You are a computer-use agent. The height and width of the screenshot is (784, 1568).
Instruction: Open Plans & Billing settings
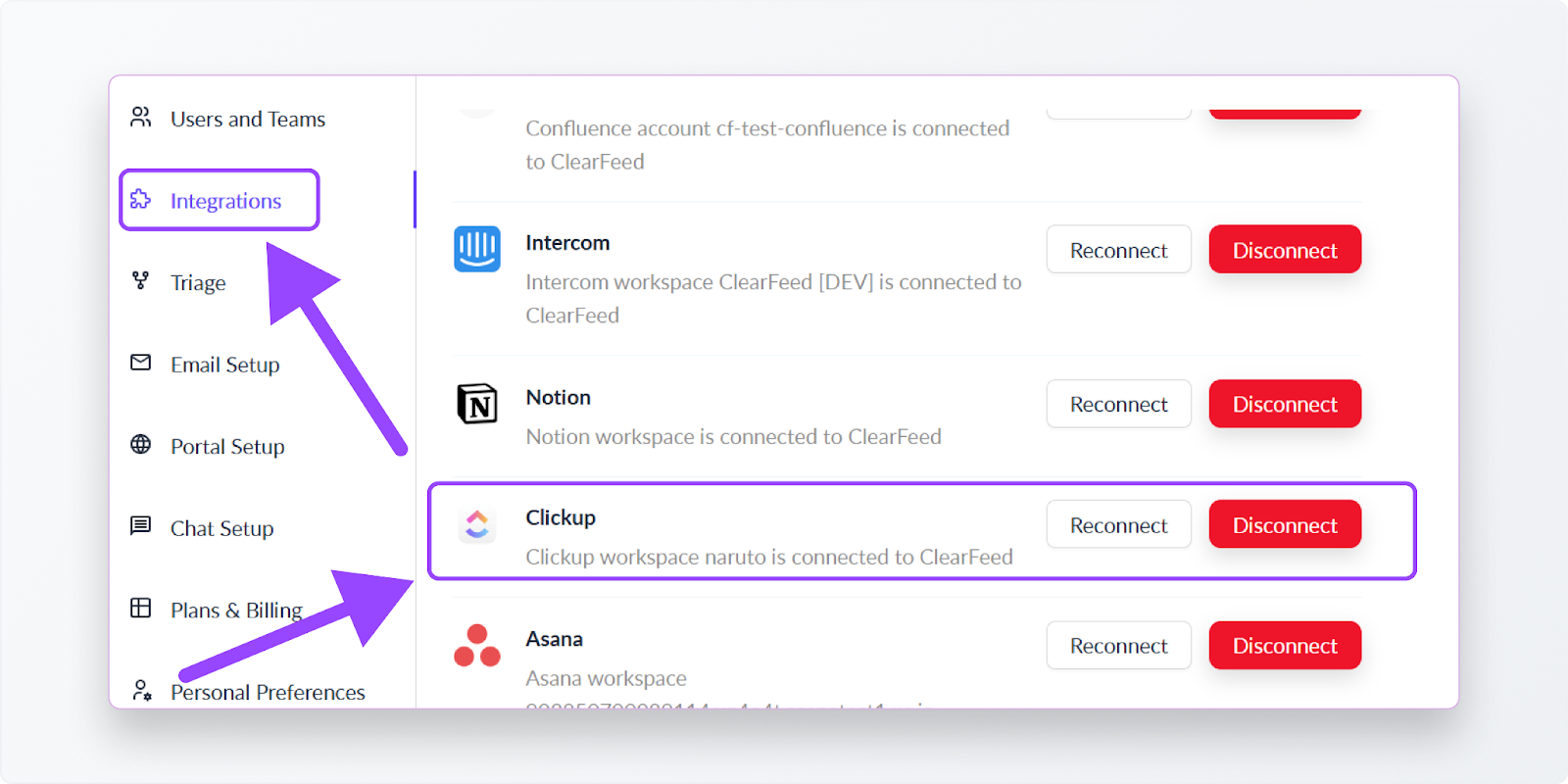click(236, 610)
